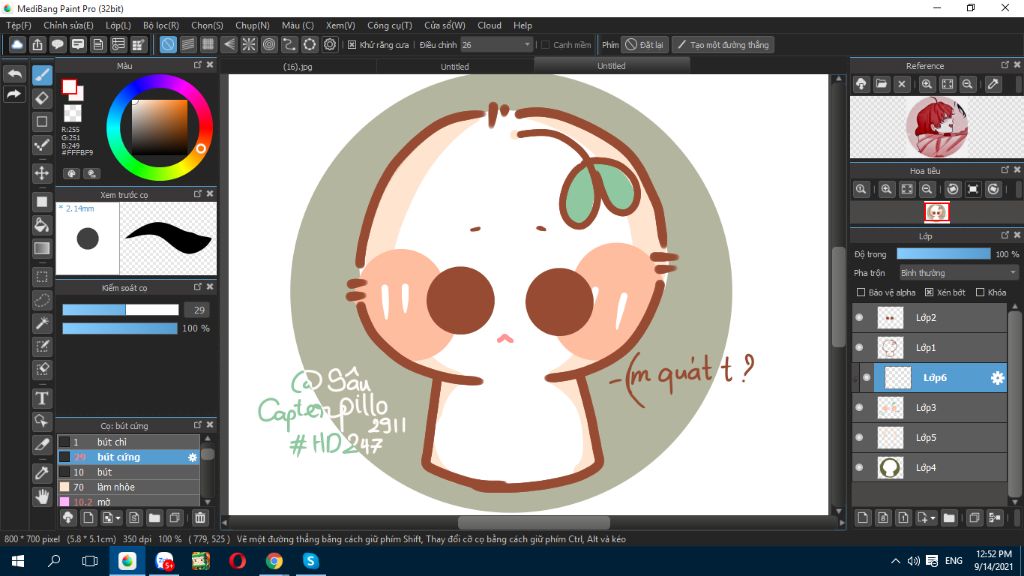Click the Đặt lại reset button
Screen dimensions: 1024x576
(645, 44)
